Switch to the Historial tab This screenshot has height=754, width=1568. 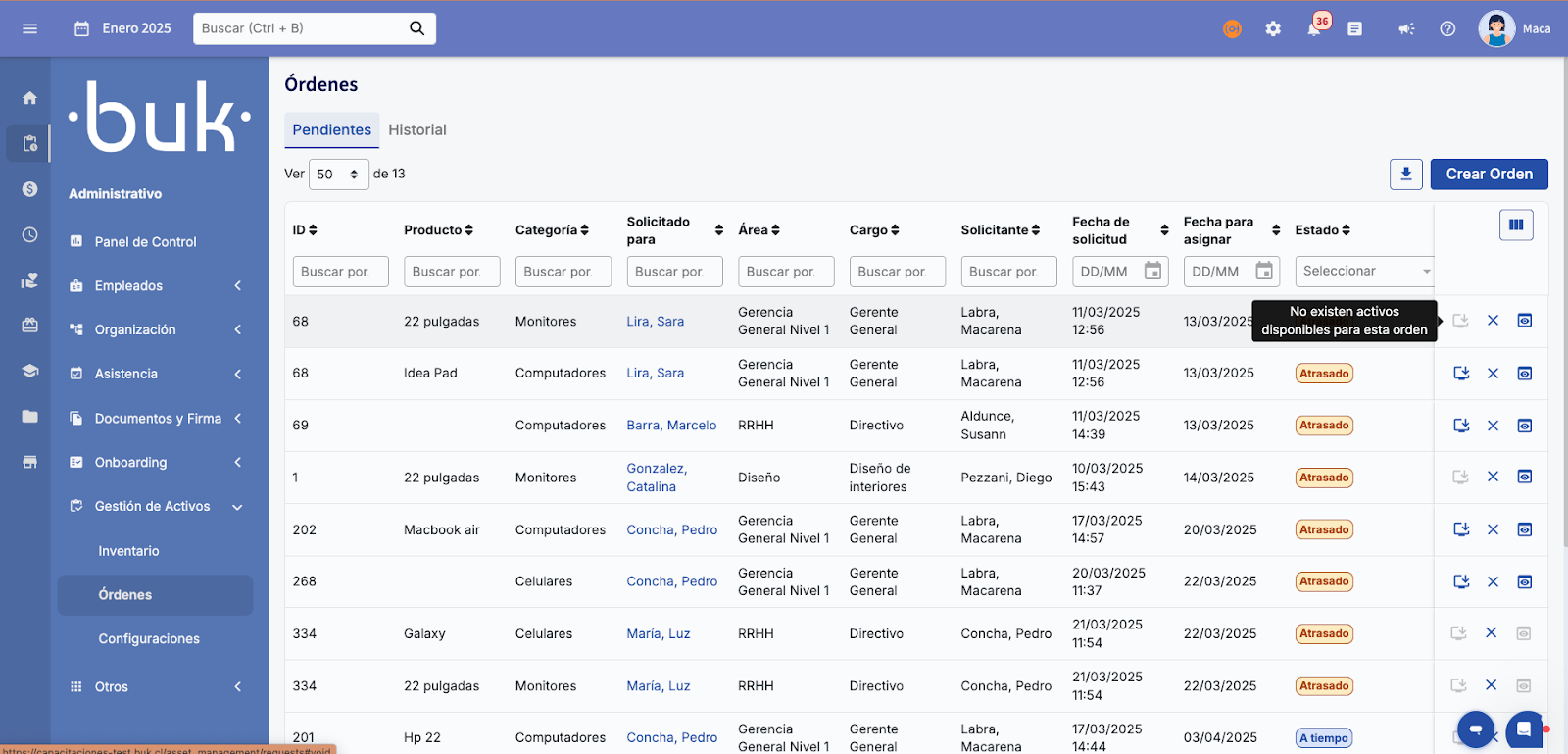[x=416, y=130]
